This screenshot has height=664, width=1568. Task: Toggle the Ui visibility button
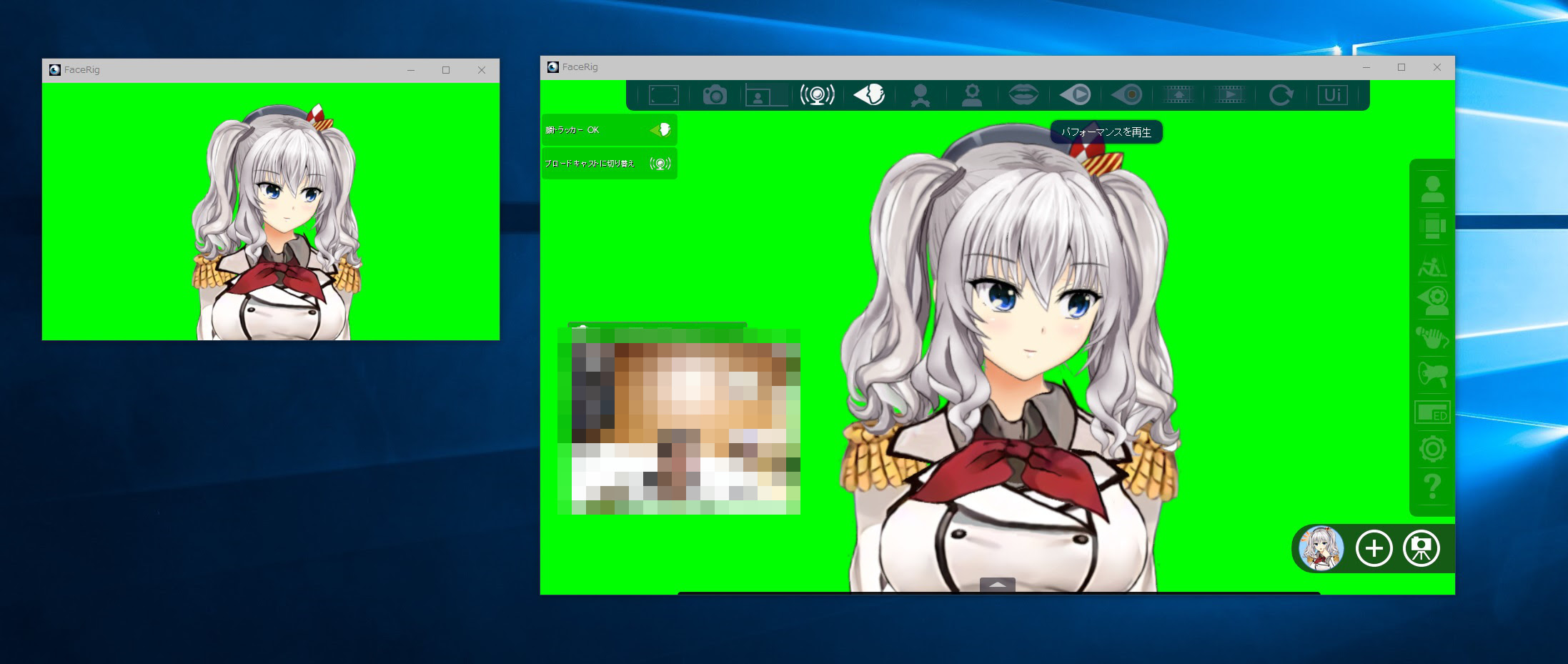click(x=1333, y=95)
